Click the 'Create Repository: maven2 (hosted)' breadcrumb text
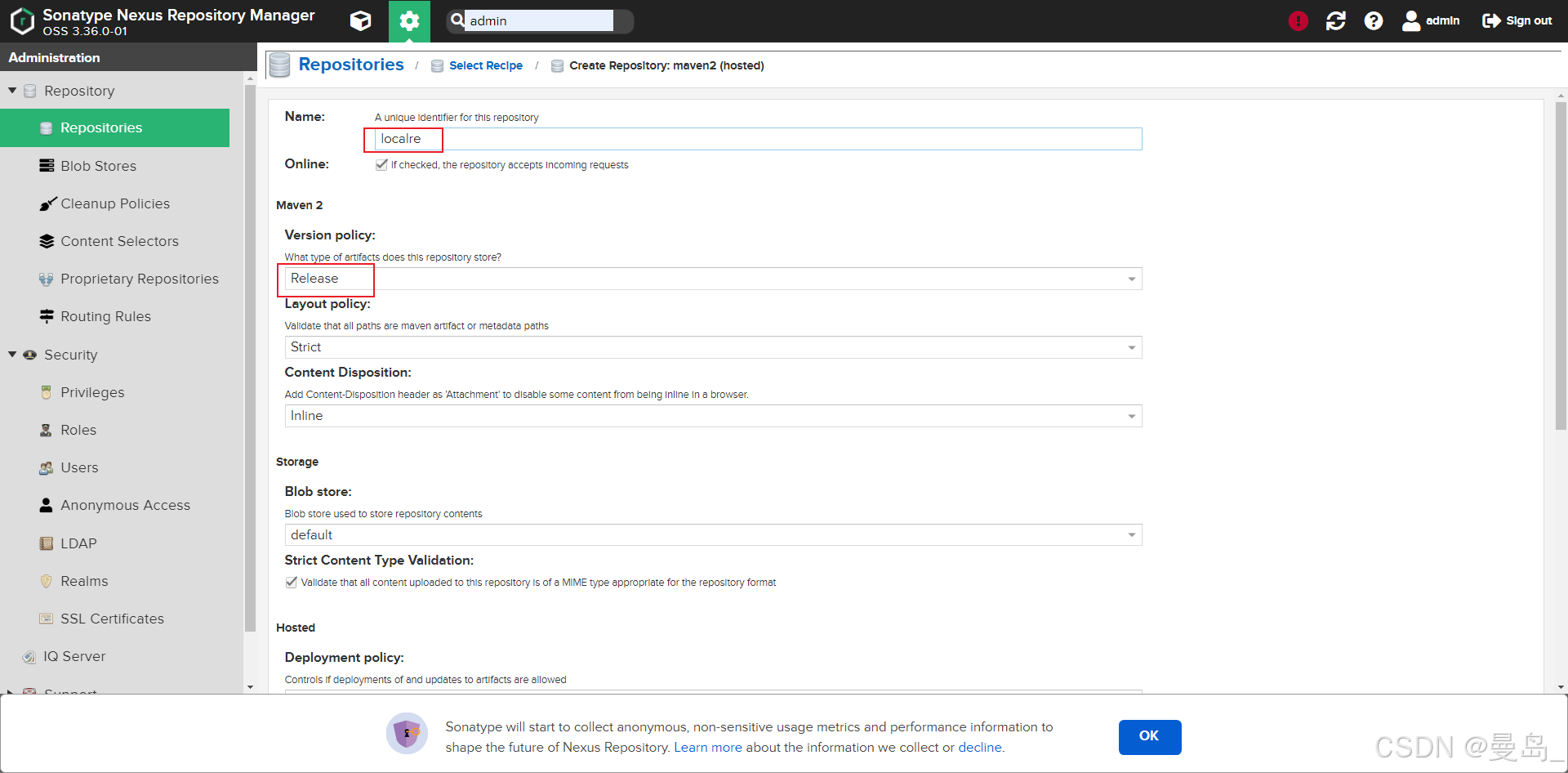The height and width of the screenshot is (773, 1568). click(x=666, y=65)
